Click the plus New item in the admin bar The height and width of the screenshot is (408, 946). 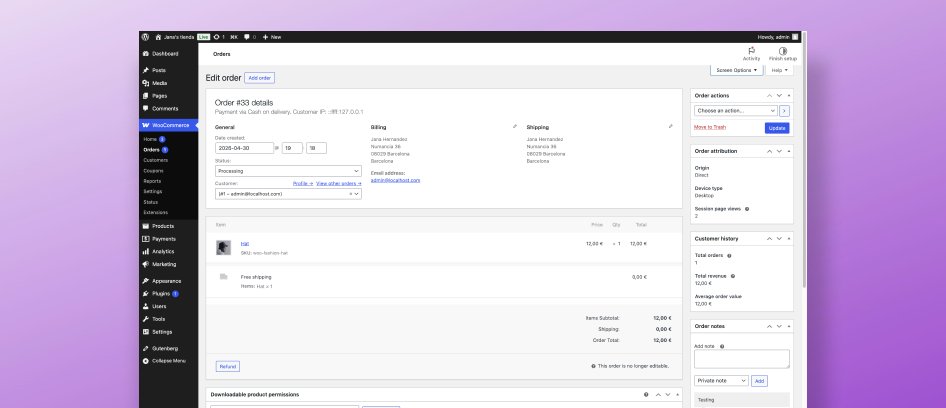pyautogui.click(x=271, y=37)
